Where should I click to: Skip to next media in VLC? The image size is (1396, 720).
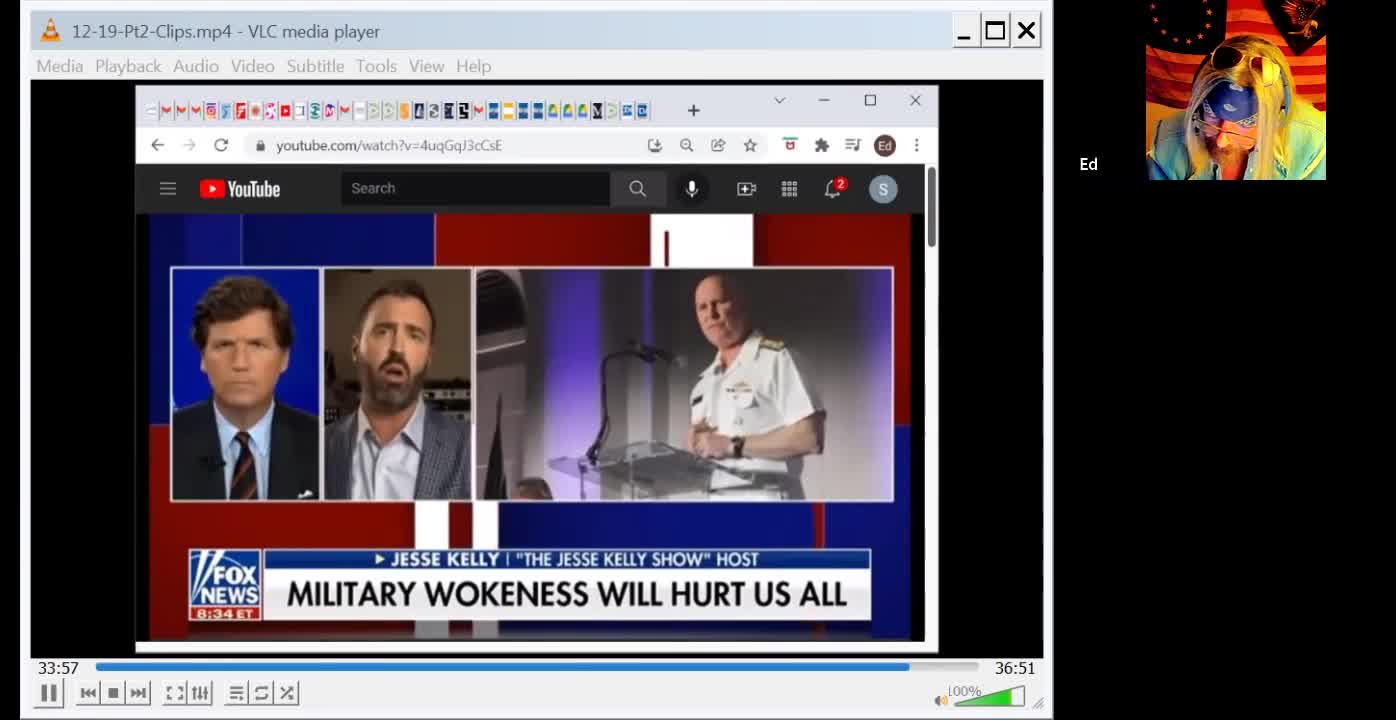138,693
